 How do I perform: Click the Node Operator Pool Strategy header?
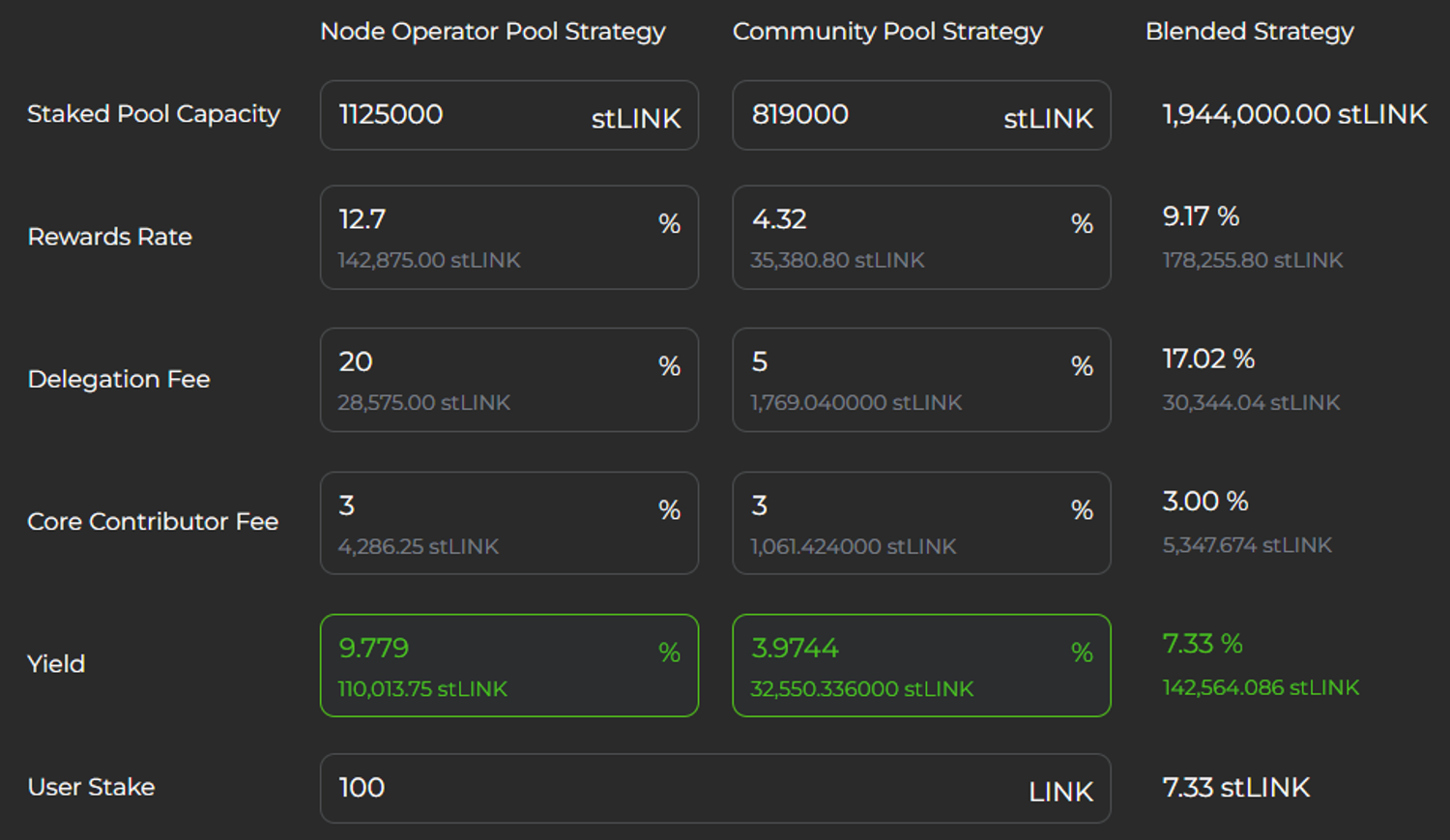click(493, 32)
